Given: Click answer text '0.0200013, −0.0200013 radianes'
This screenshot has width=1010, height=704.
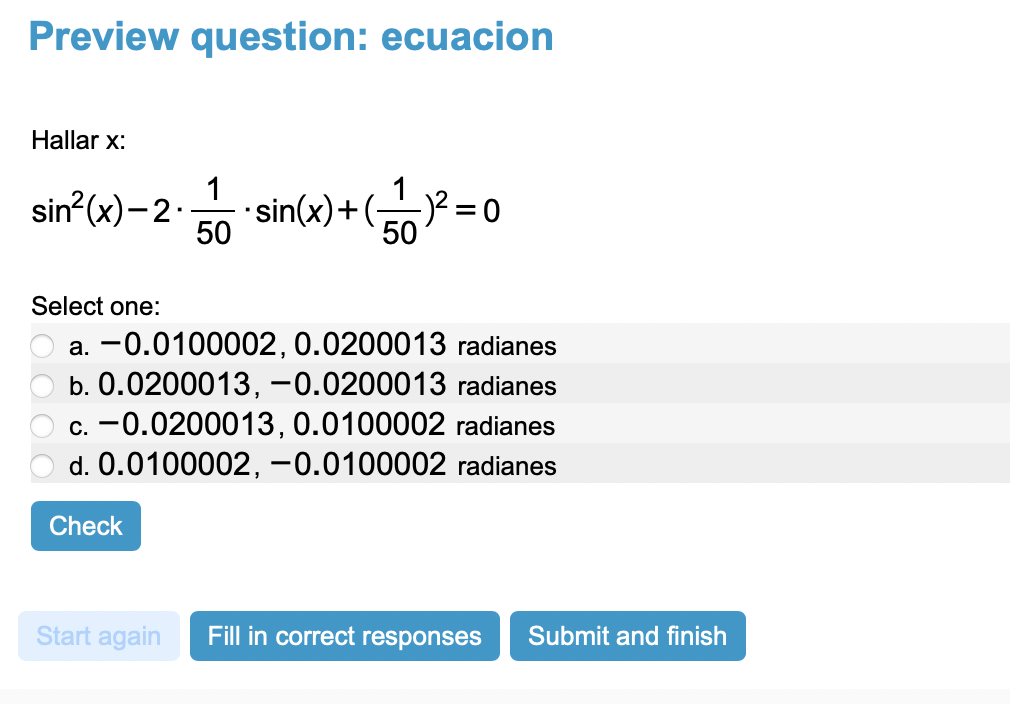Looking at the screenshot, I should coord(328,386).
